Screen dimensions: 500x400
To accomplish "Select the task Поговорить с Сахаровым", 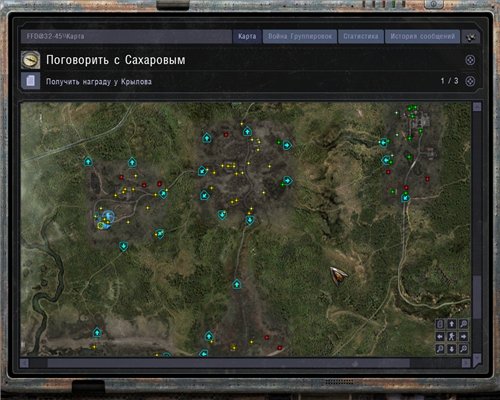I will point(115,60).
